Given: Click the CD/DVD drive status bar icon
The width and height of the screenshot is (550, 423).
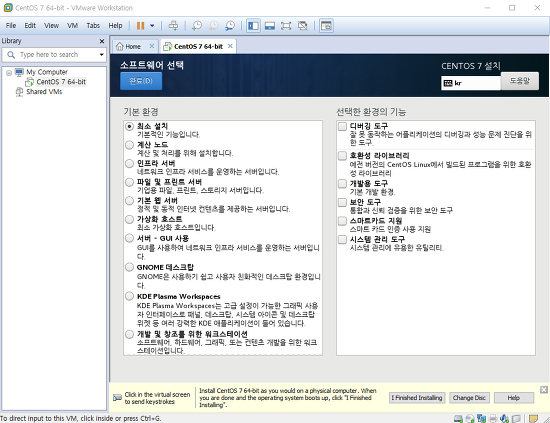Looking at the screenshot, I should click(470, 418).
